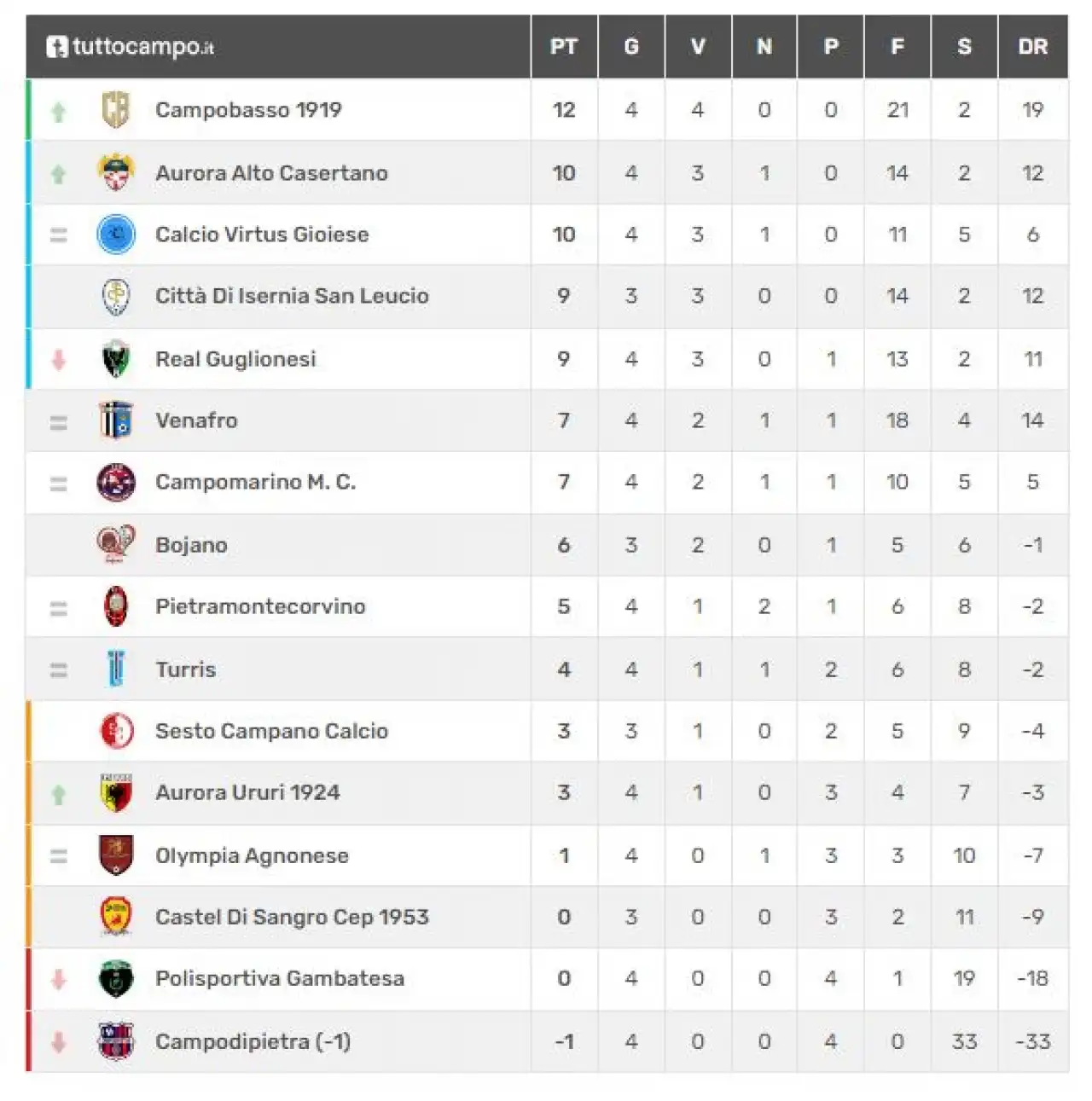Click the Bojano team crest
This screenshot has height=1101, width=1092.
(x=116, y=545)
